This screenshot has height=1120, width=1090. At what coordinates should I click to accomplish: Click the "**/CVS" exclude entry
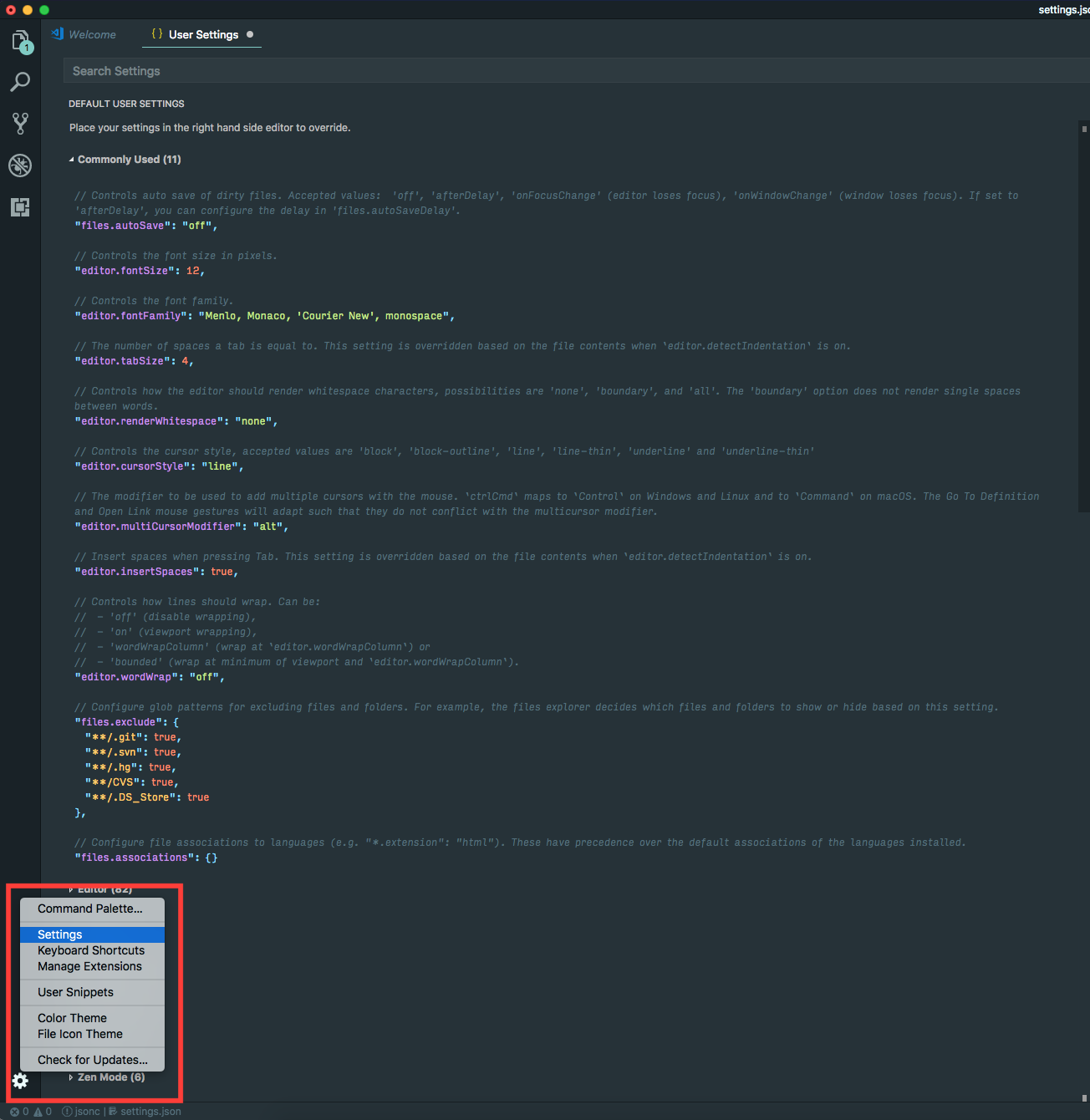coord(112,782)
